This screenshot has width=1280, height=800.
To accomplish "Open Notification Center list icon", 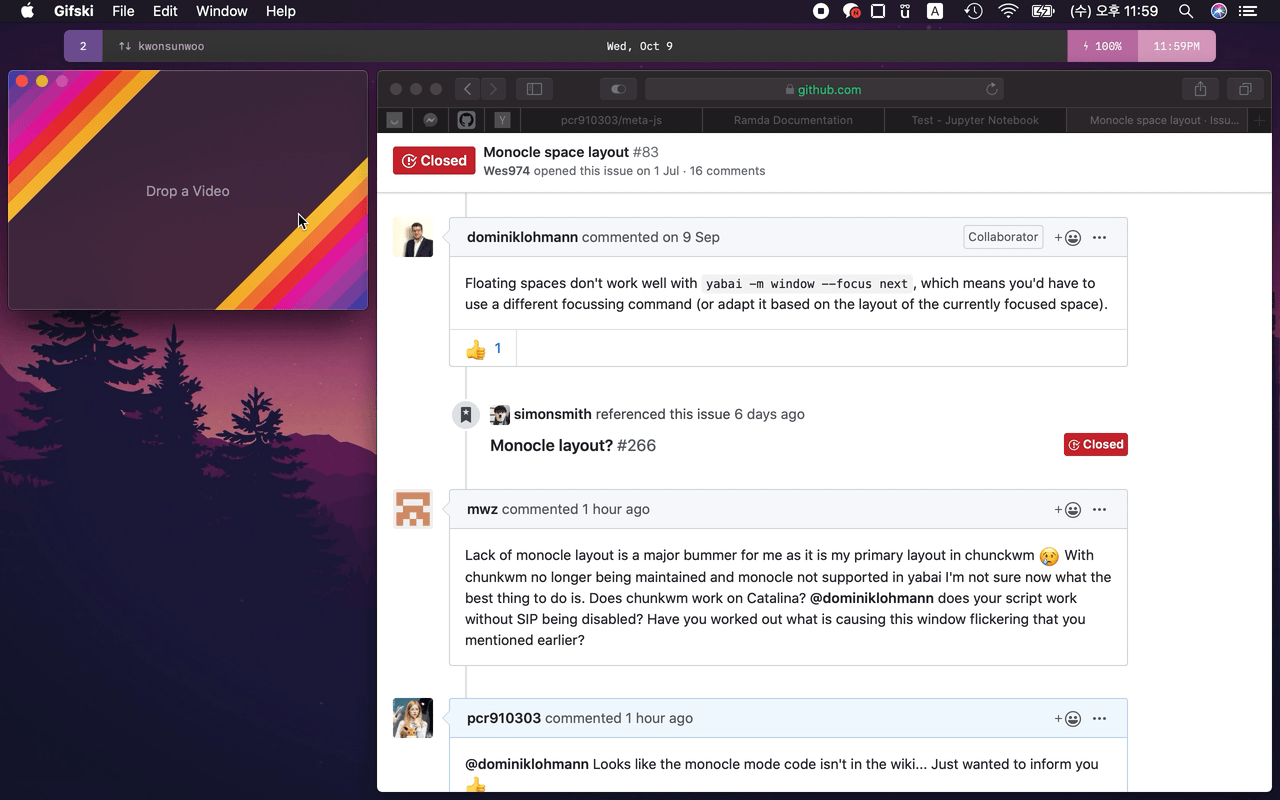I will (x=1248, y=11).
